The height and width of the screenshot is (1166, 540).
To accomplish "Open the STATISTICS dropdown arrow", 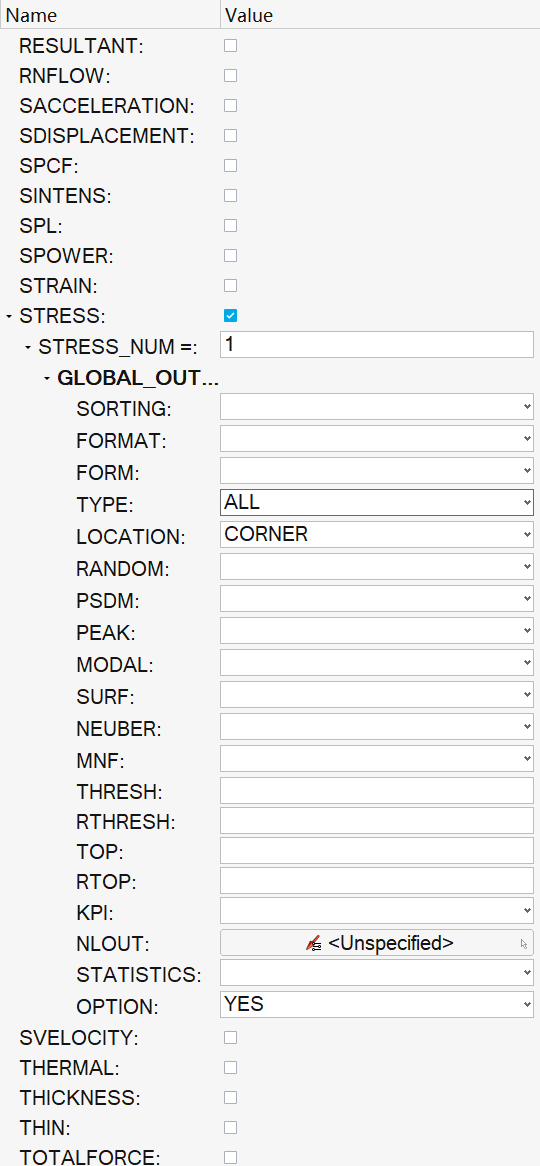I will [x=527, y=973].
